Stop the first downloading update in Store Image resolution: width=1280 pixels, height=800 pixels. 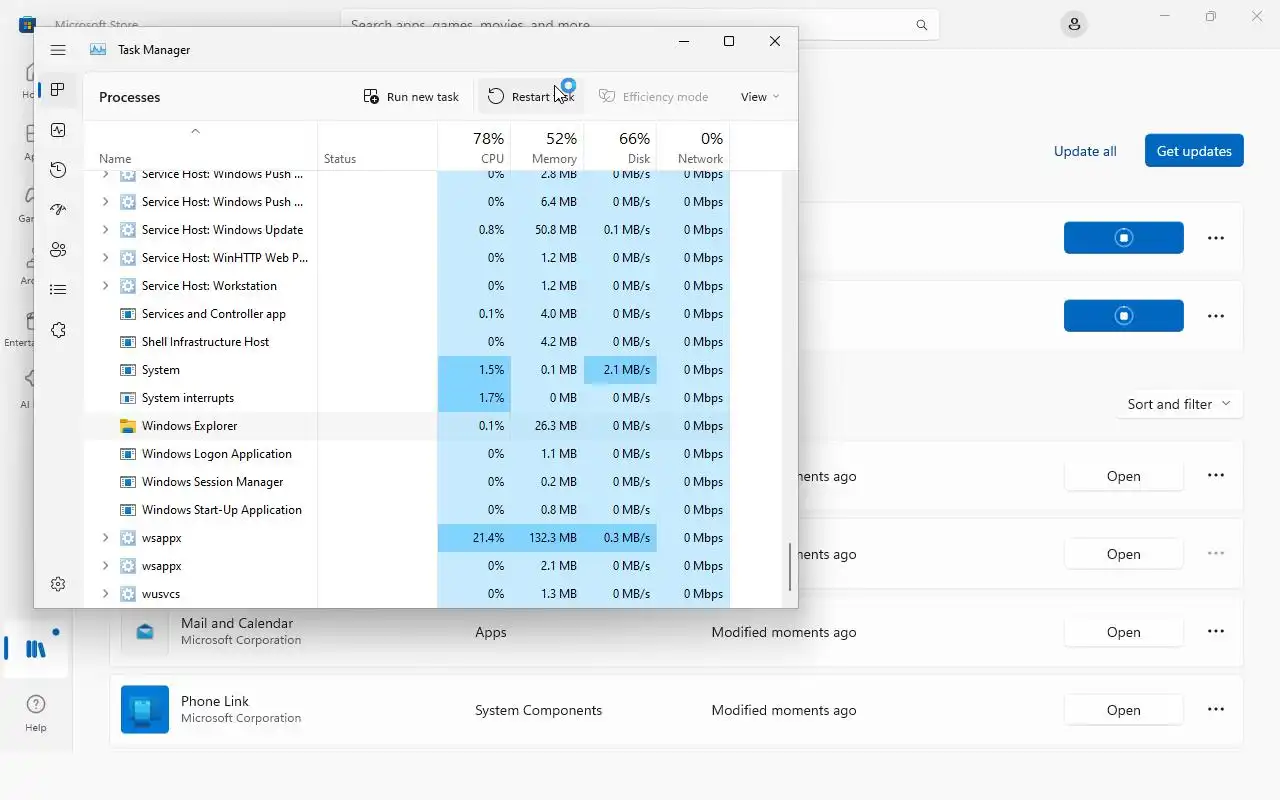[x=1124, y=238]
